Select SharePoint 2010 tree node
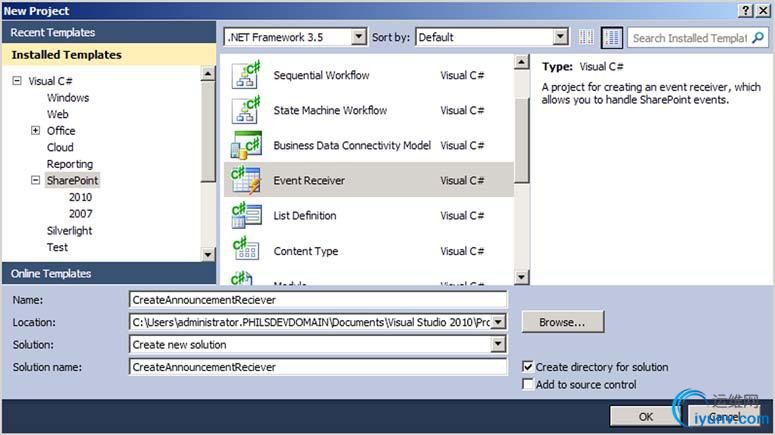 80,197
